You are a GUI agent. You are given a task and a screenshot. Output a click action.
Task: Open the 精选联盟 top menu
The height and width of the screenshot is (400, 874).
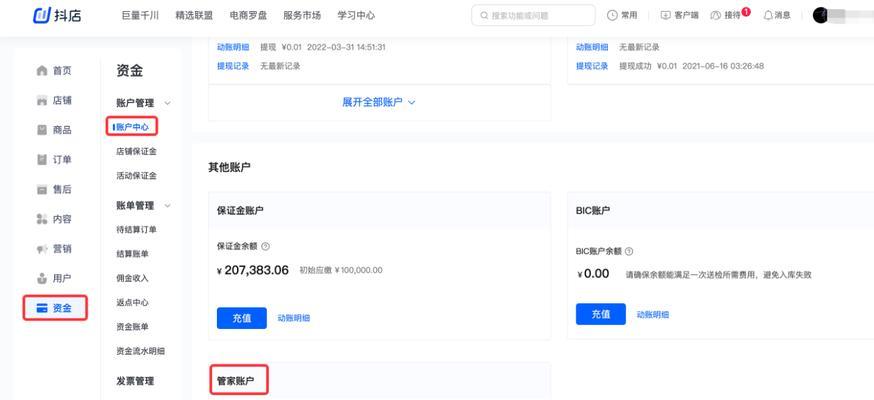click(194, 16)
